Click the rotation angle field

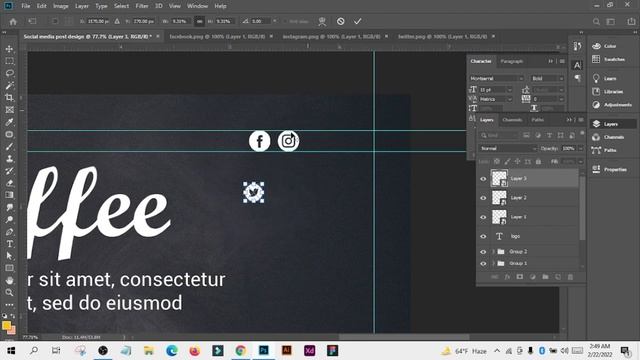pos(260,21)
